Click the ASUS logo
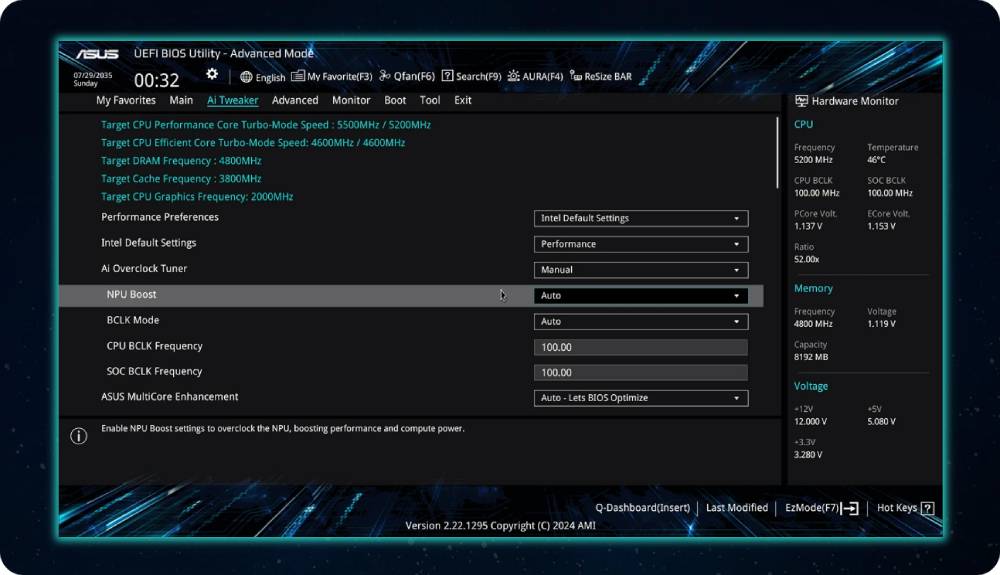 [x=97, y=54]
